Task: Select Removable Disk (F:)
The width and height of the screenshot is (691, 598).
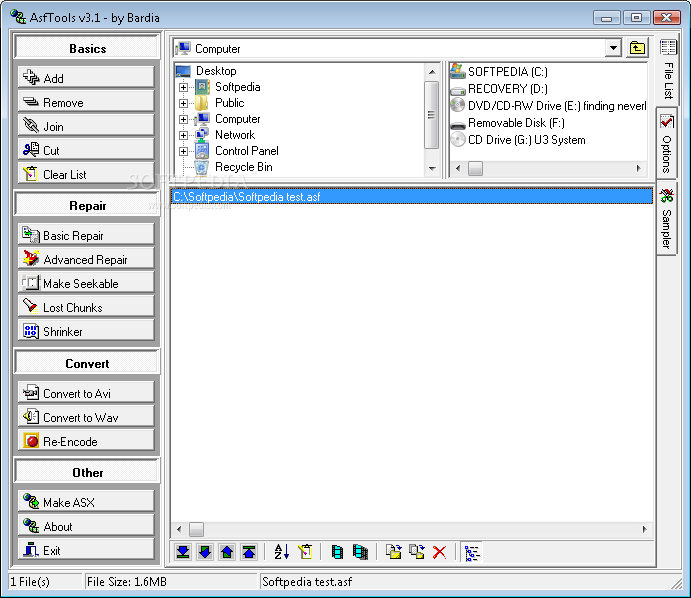Action: click(x=516, y=123)
